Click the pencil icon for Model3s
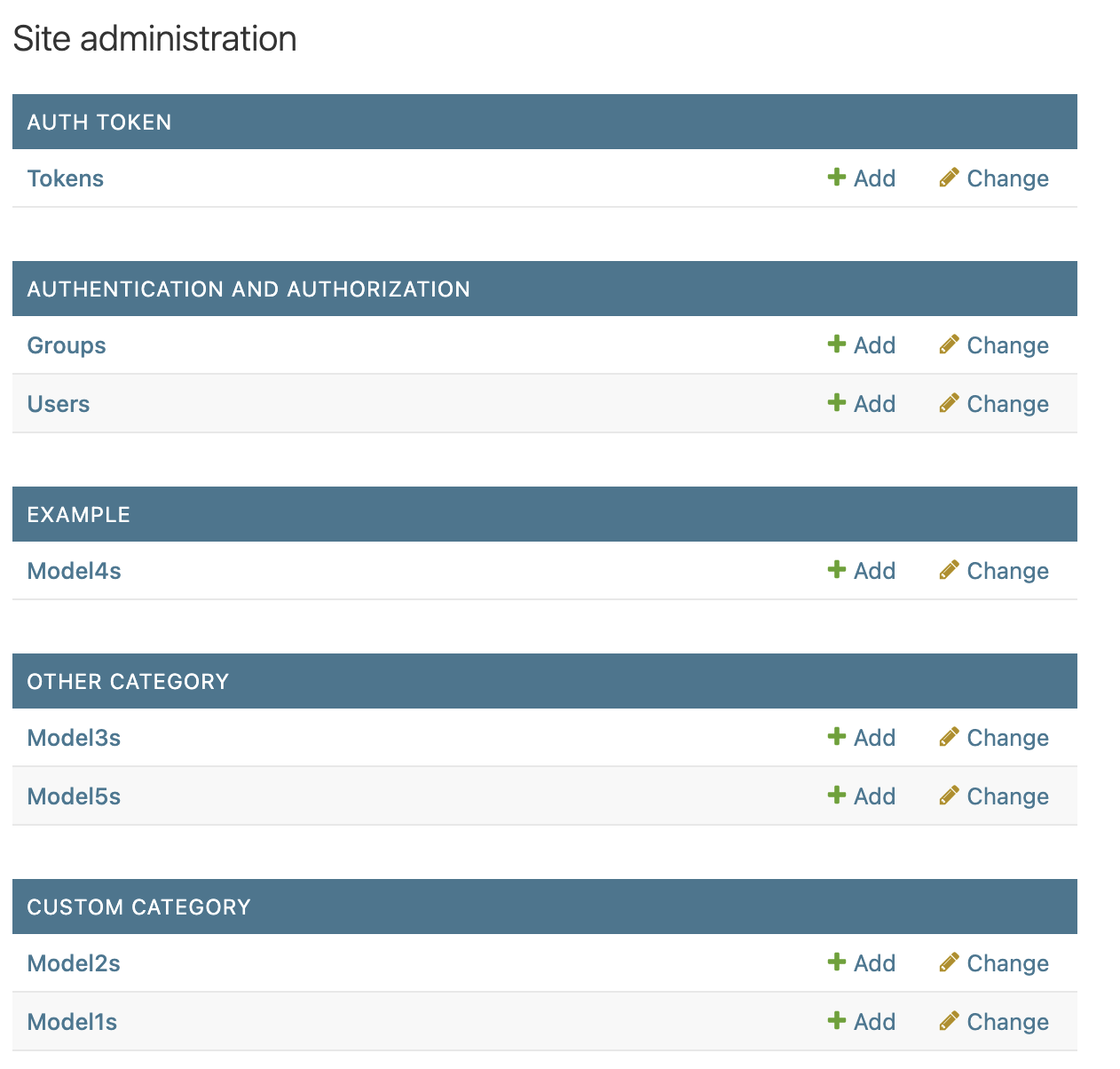This screenshot has width=1120, height=1069. tap(949, 737)
